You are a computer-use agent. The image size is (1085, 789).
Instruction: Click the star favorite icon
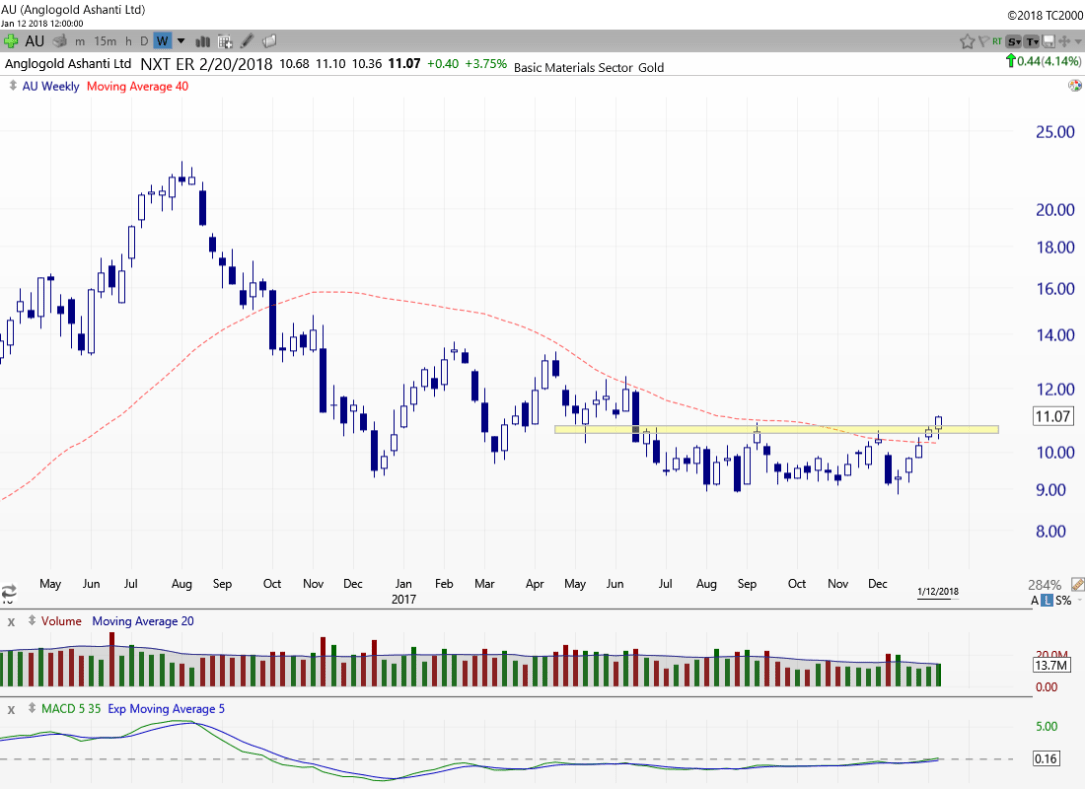pos(967,41)
